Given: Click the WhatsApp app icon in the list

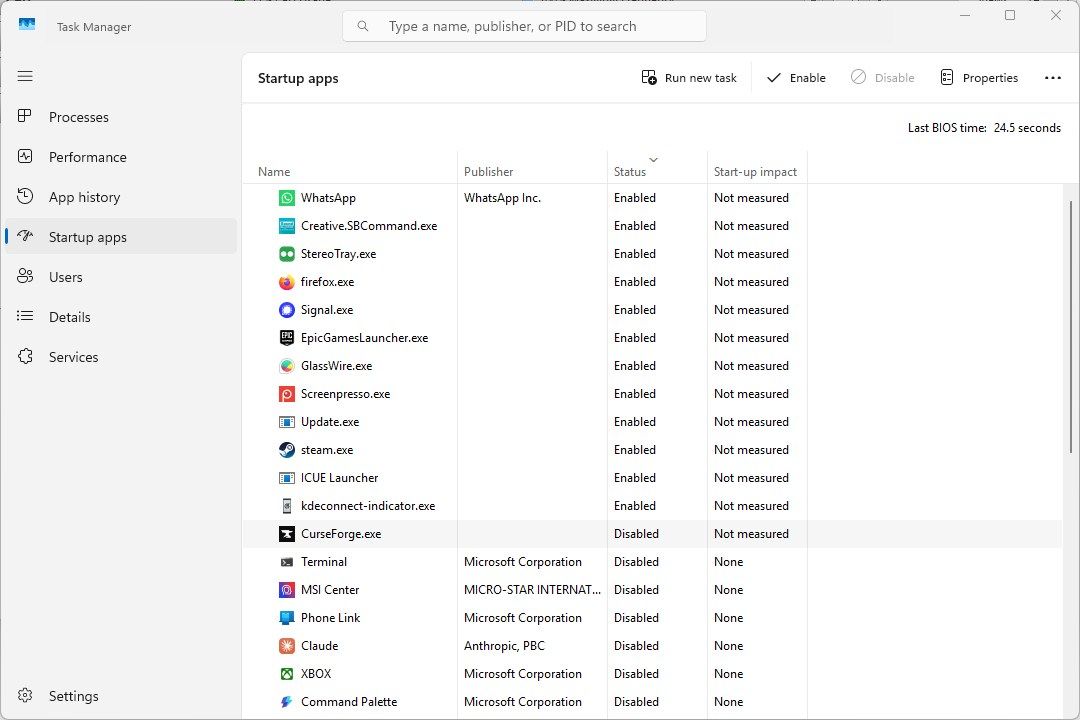Looking at the screenshot, I should coord(287,198).
